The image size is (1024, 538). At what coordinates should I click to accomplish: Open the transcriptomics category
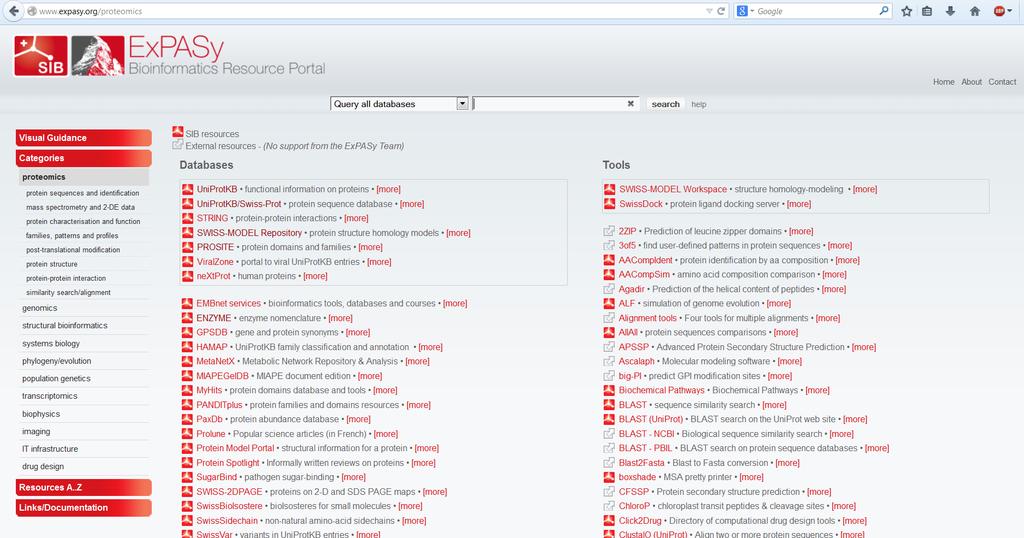[50, 396]
